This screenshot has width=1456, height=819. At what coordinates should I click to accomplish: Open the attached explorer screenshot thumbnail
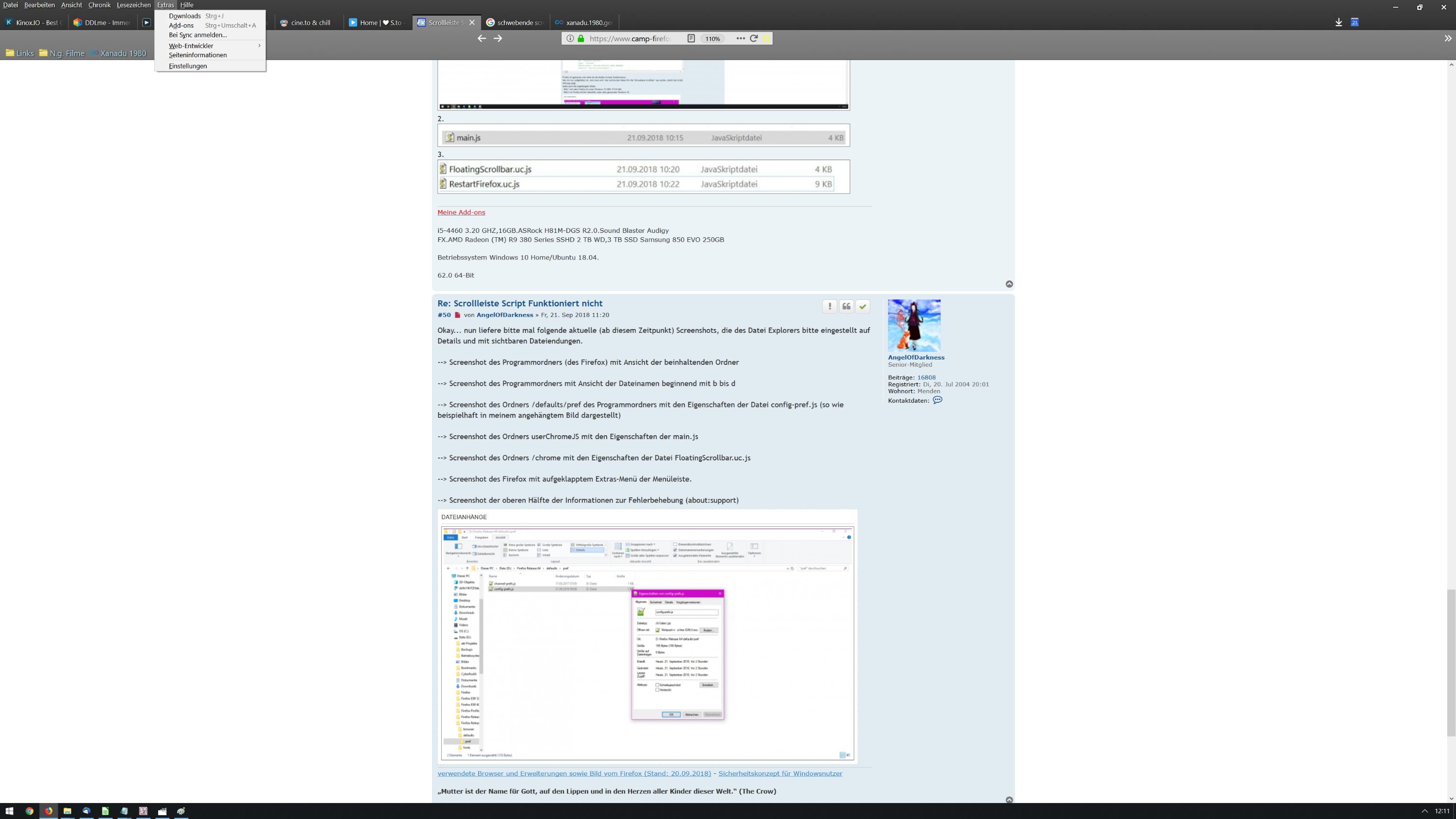(647, 643)
